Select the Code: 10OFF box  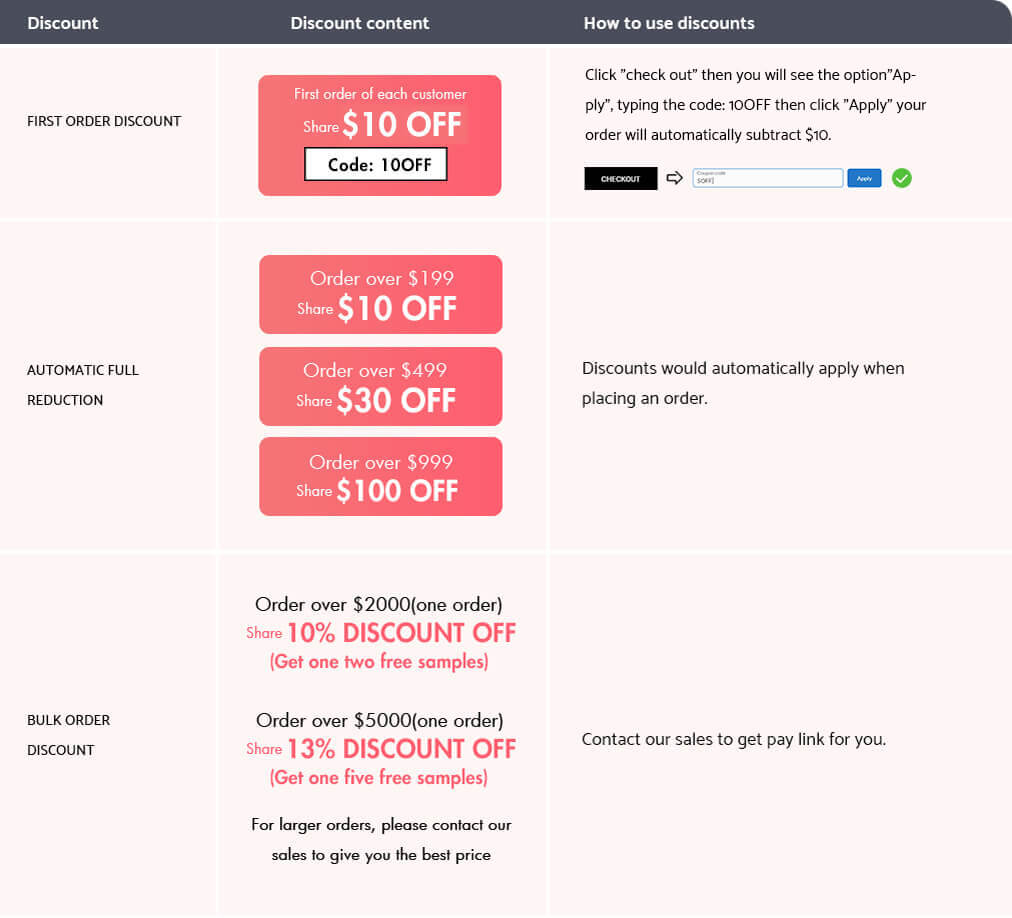[x=376, y=165]
